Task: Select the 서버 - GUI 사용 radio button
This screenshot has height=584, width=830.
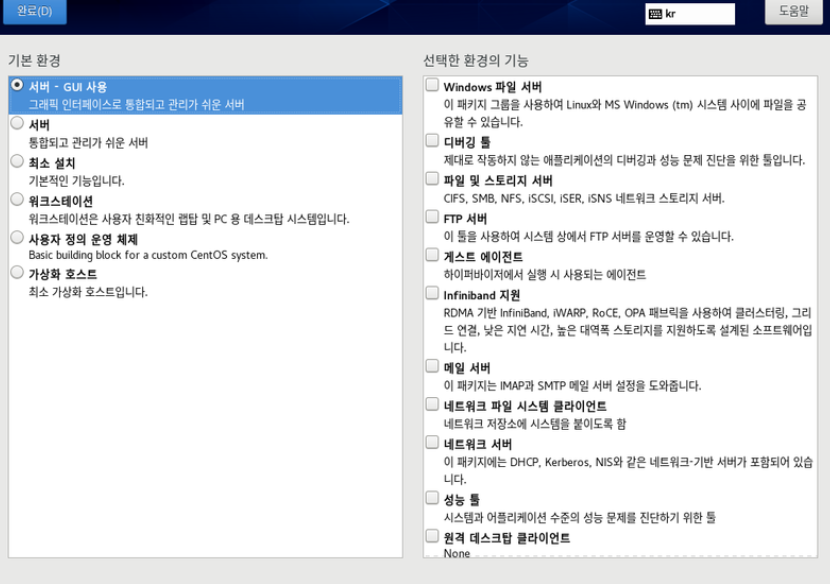Action: pos(17,85)
